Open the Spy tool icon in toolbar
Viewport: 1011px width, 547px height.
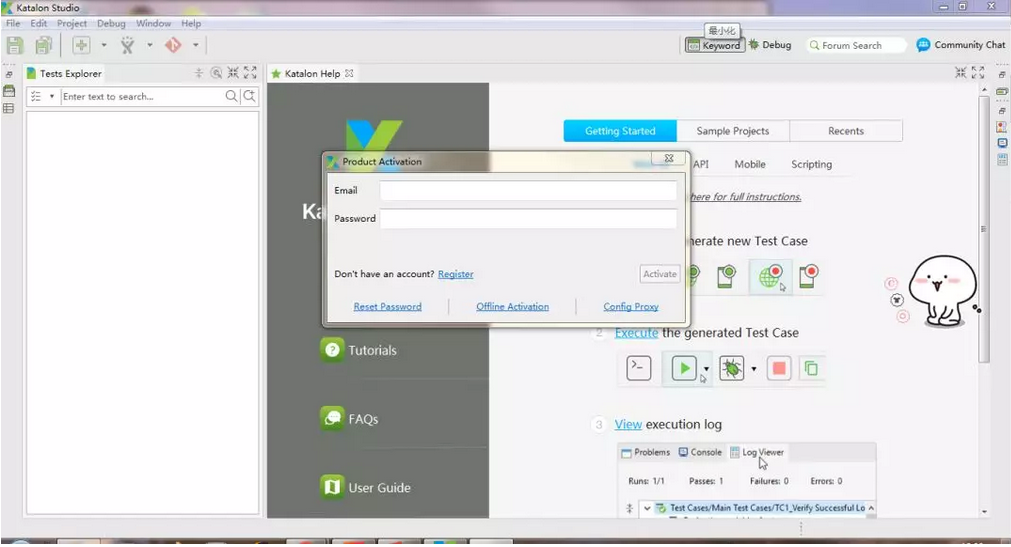pos(128,45)
